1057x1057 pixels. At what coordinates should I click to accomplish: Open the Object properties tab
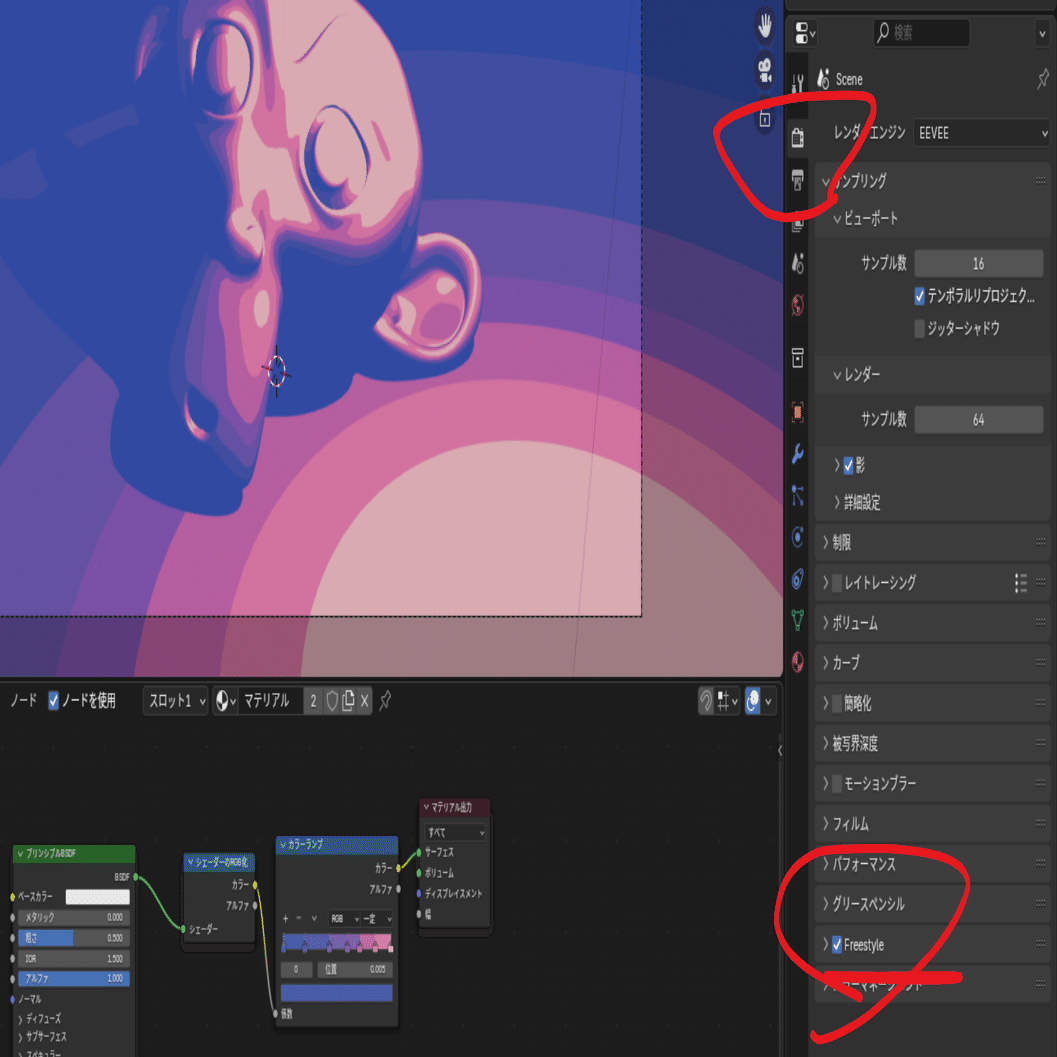click(x=797, y=412)
